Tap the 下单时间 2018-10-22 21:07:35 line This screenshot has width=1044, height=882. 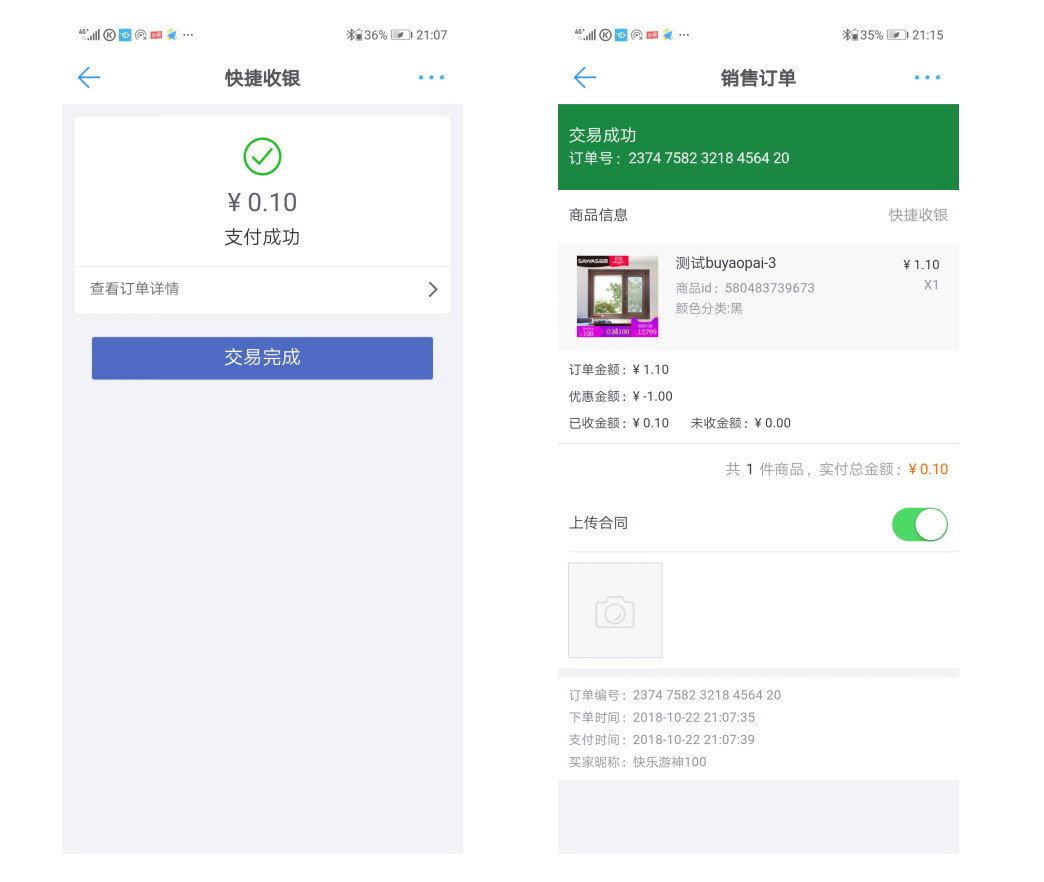coord(662,718)
